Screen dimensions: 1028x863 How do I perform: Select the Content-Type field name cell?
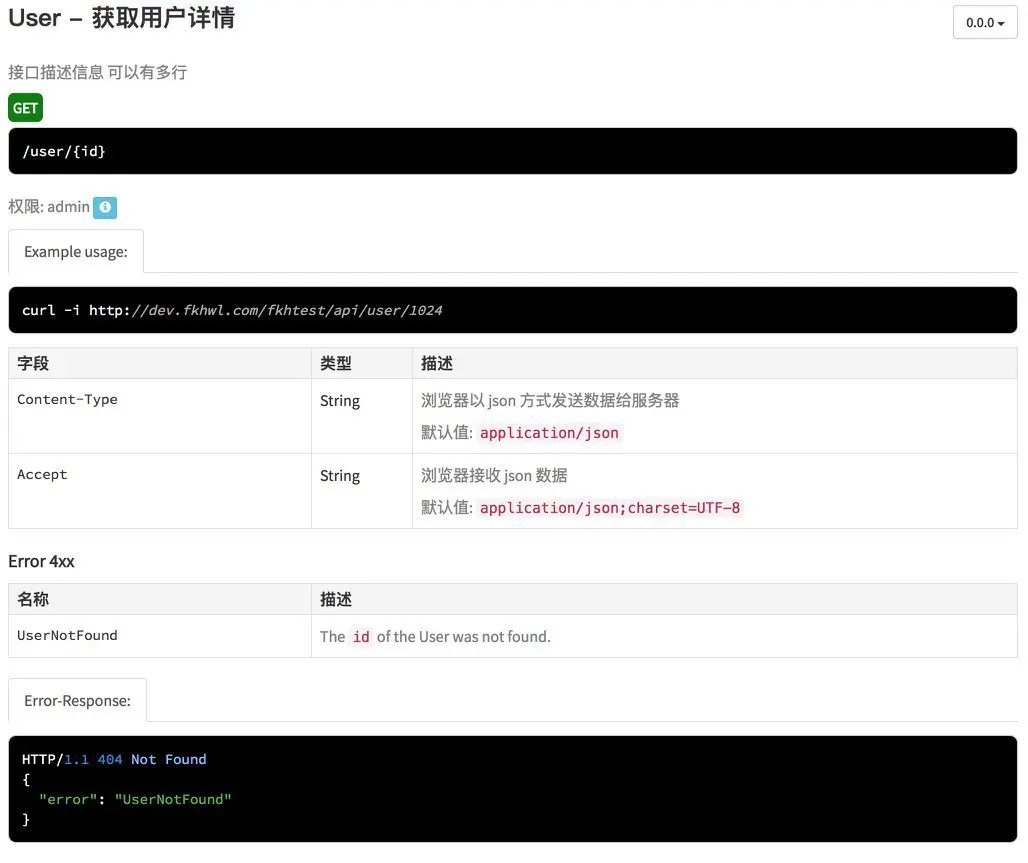pos(67,400)
